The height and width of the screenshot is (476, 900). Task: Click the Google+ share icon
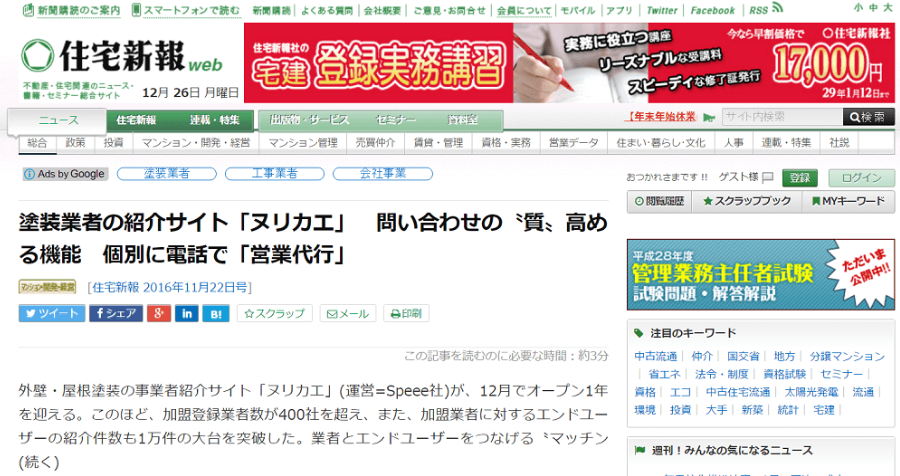pyautogui.click(x=159, y=313)
